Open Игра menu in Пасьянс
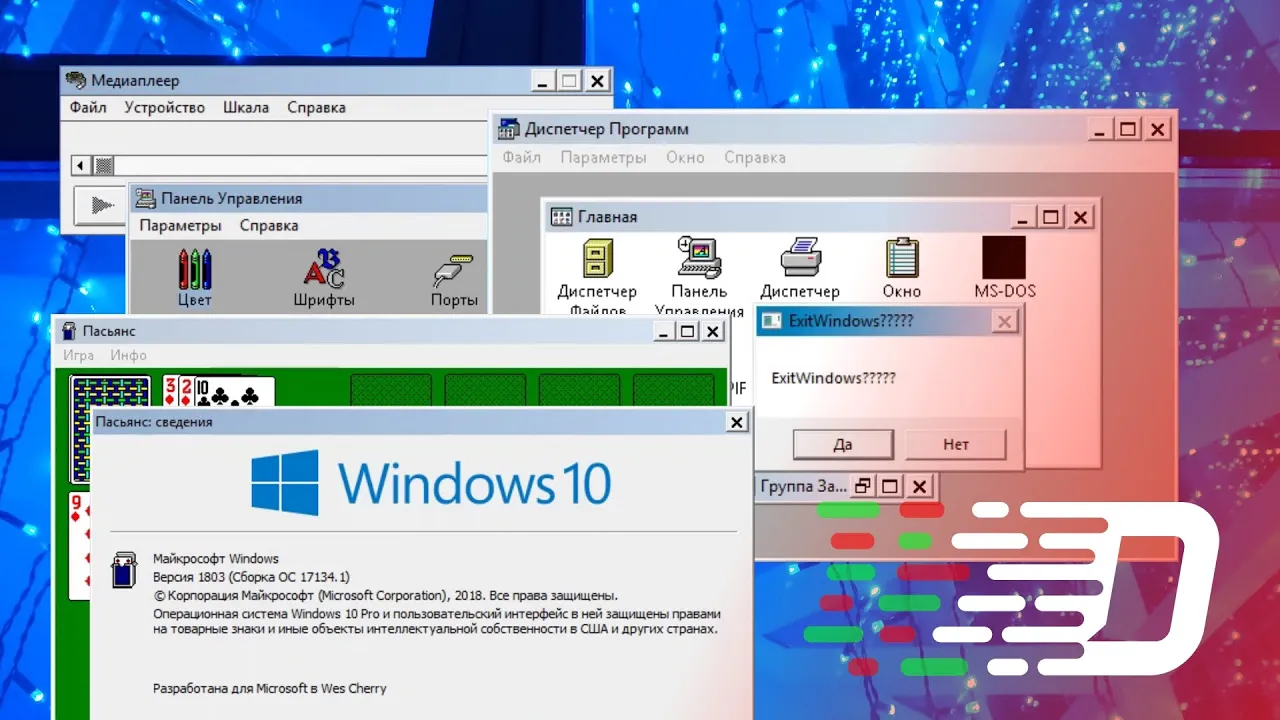The image size is (1280, 720). coord(78,355)
